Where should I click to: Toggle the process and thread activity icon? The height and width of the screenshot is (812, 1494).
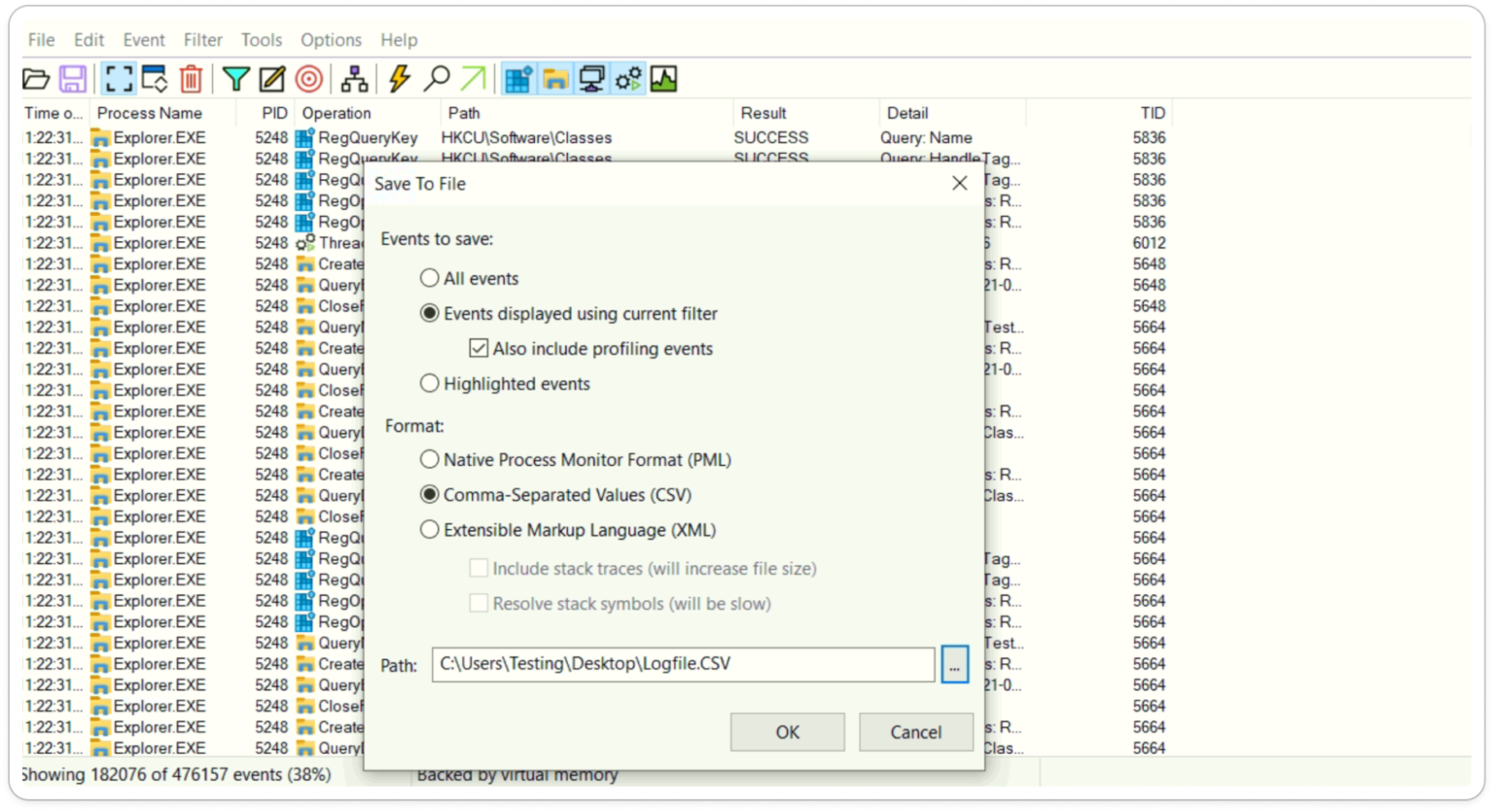(x=625, y=78)
